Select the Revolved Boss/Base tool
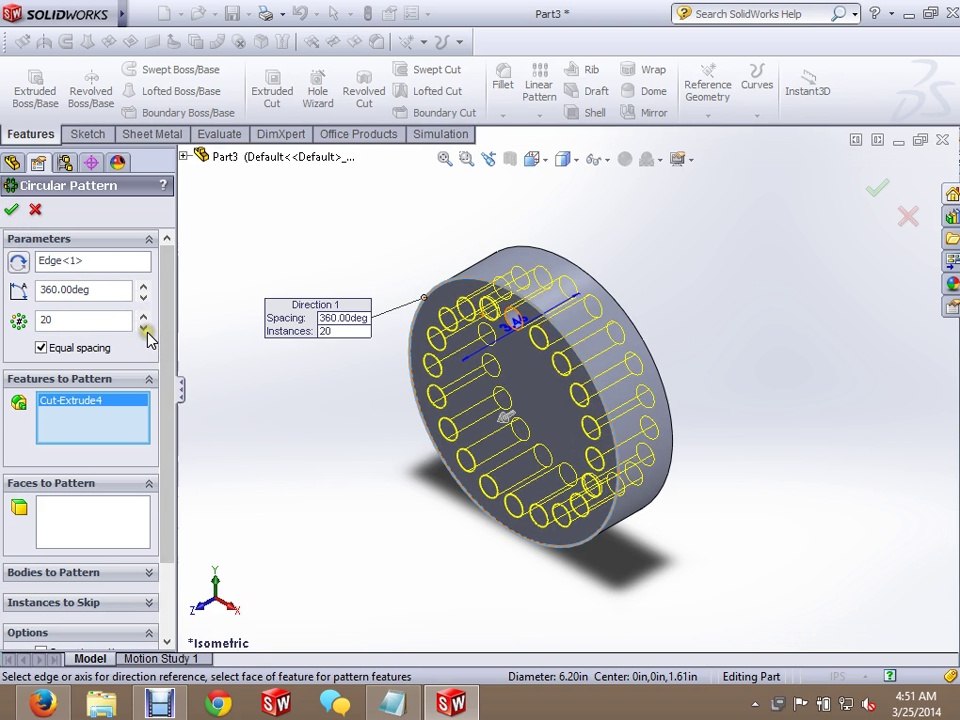This screenshot has width=960, height=720. pyautogui.click(x=91, y=89)
